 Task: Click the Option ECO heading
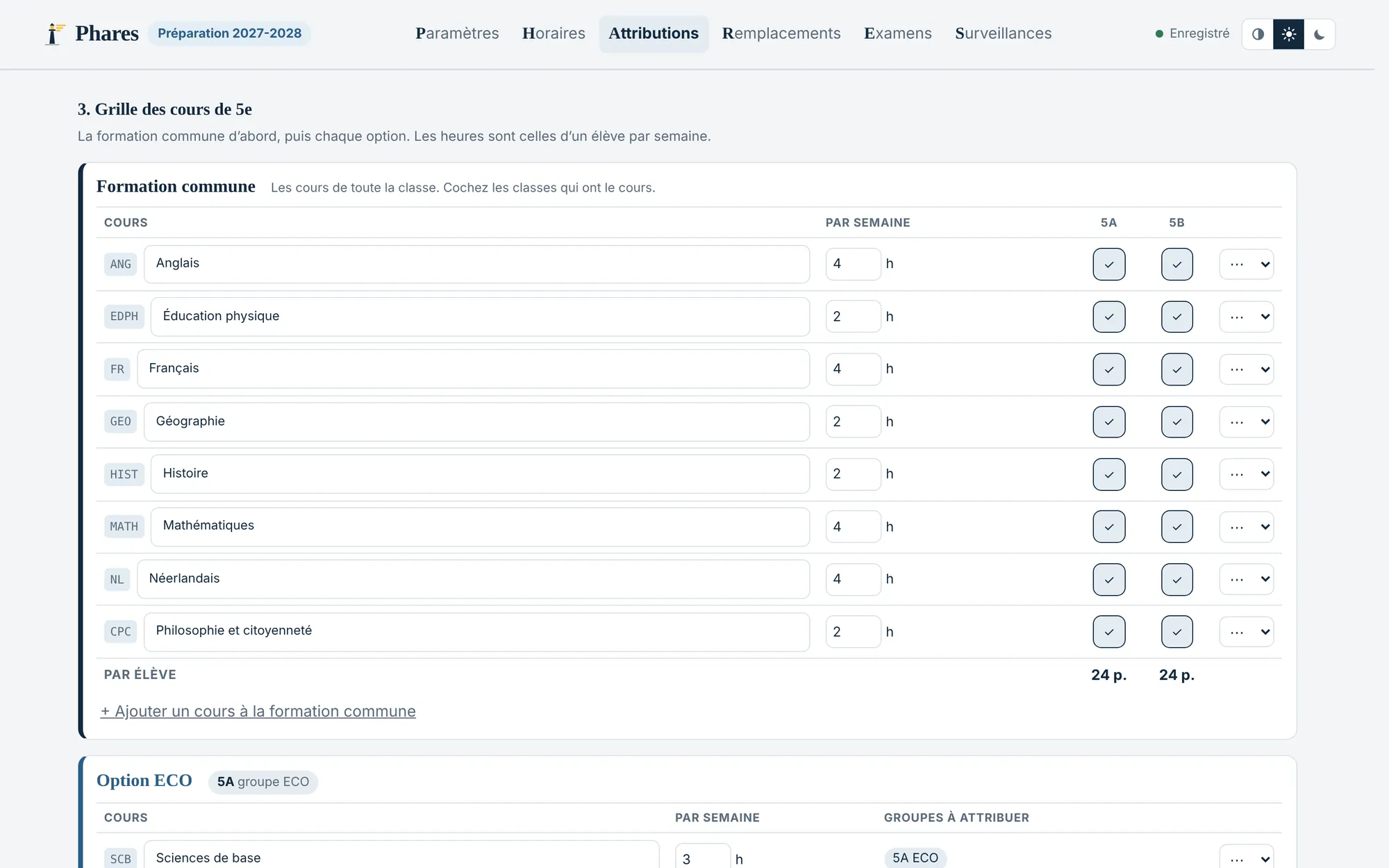pyautogui.click(x=144, y=781)
